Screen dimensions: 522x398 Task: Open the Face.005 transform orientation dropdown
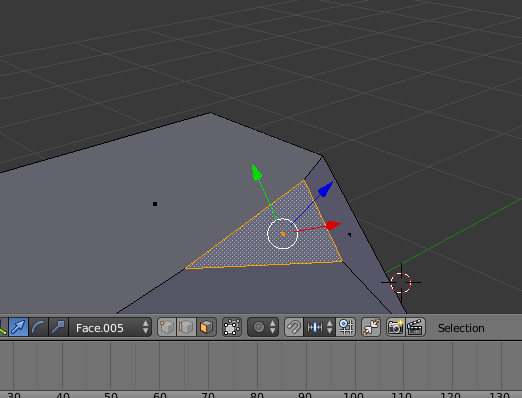coord(110,327)
